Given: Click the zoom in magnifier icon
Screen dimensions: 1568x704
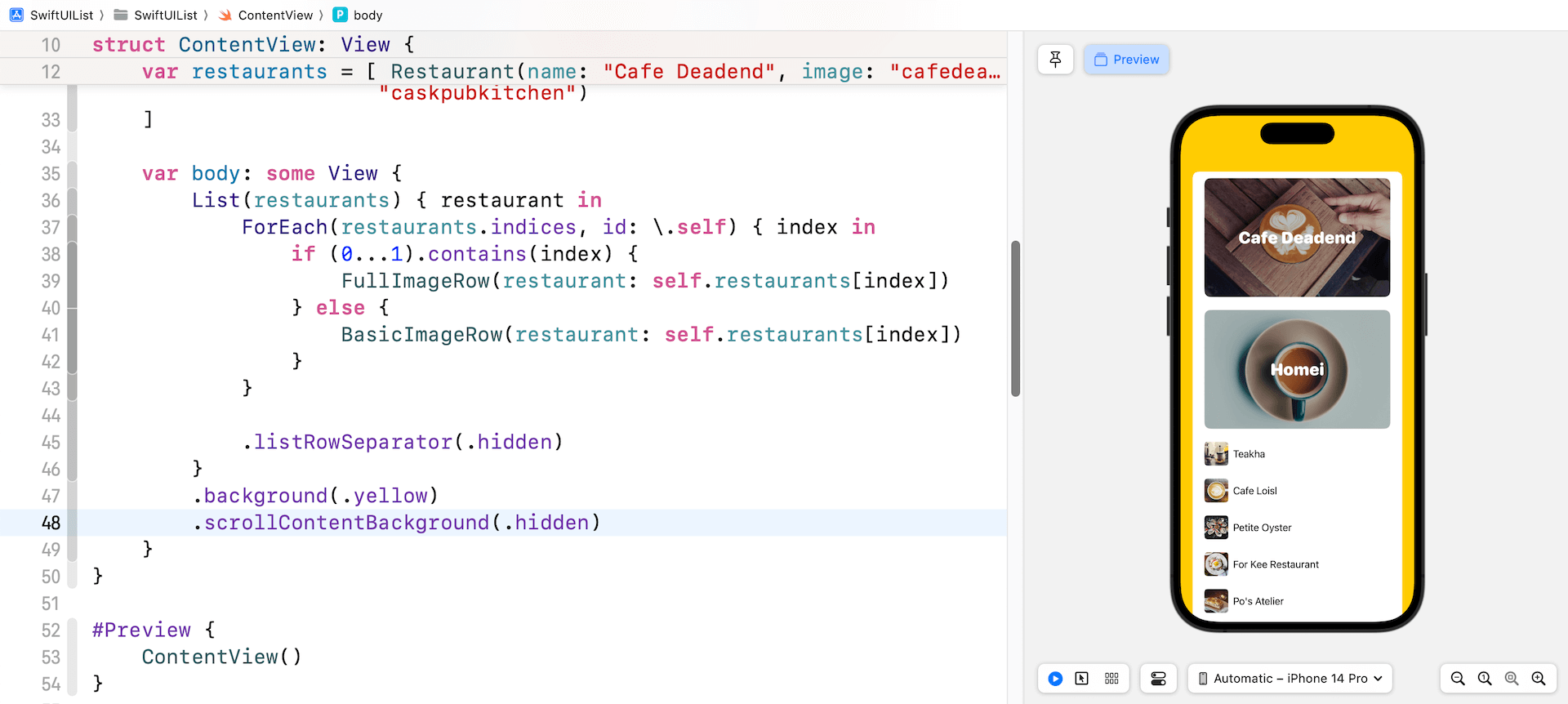Looking at the screenshot, I should tap(1539, 679).
